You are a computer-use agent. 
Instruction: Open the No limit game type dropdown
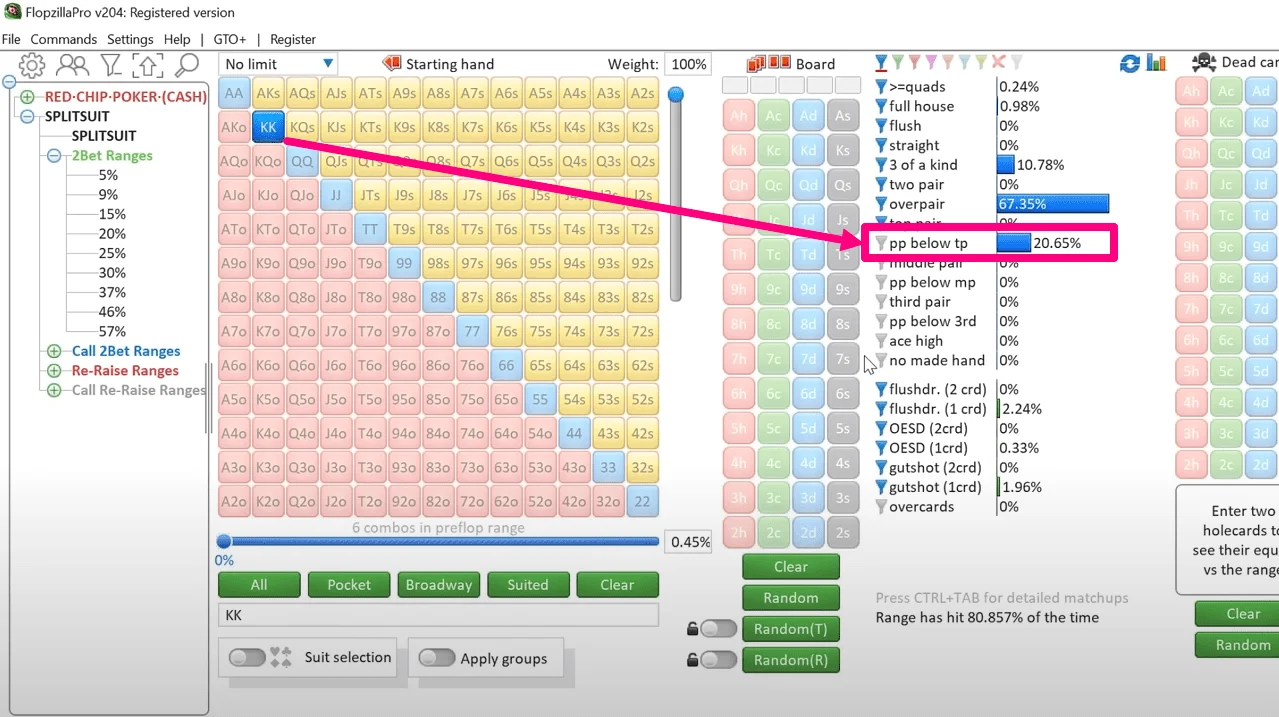point(279,64)
